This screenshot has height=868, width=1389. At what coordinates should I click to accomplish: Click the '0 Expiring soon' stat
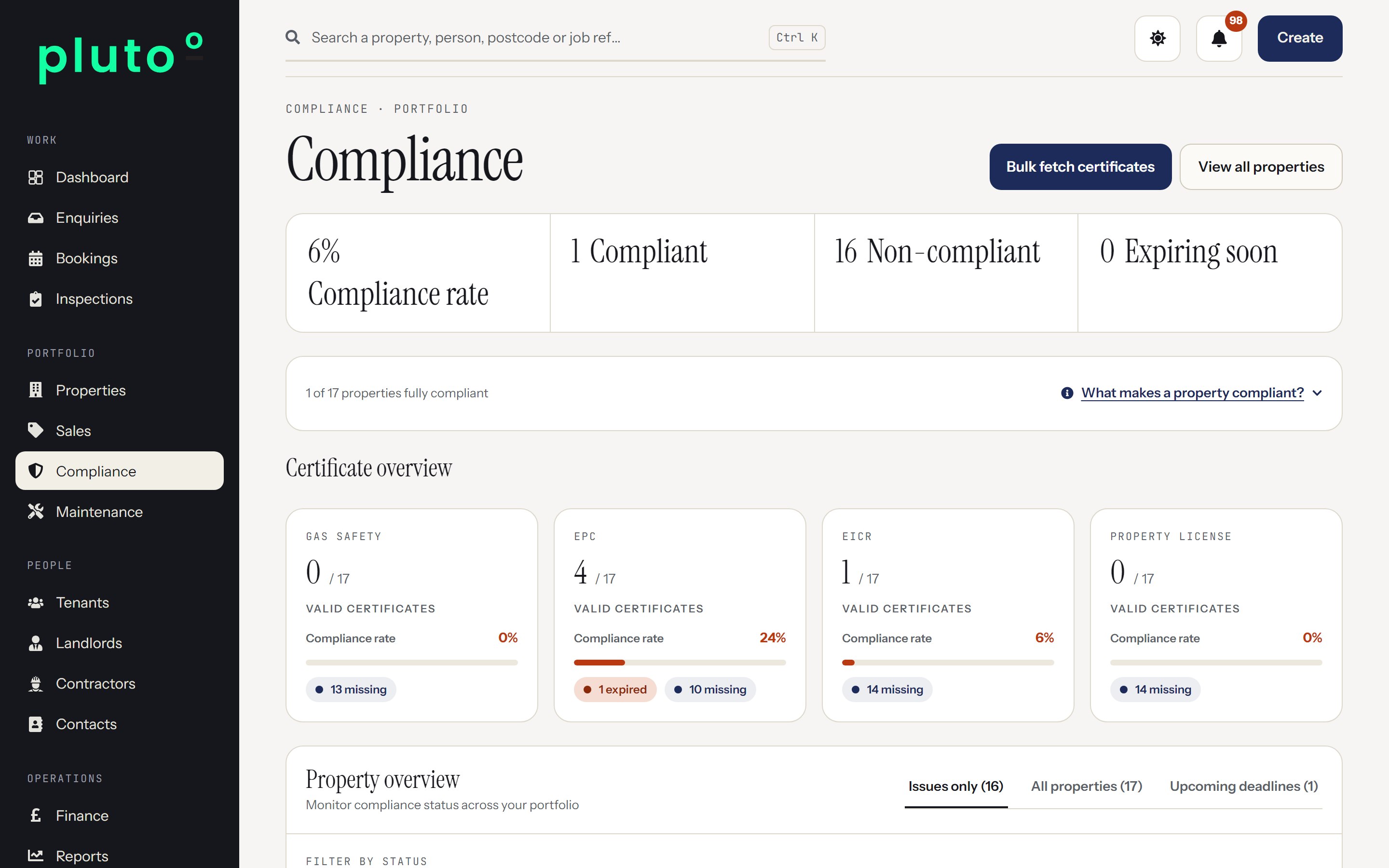(x=1210, y=273)
